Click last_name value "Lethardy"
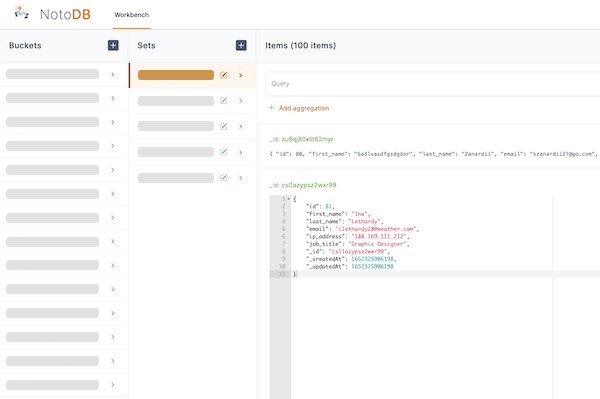This screenshot has width=600, height=399. pos(365,221)
